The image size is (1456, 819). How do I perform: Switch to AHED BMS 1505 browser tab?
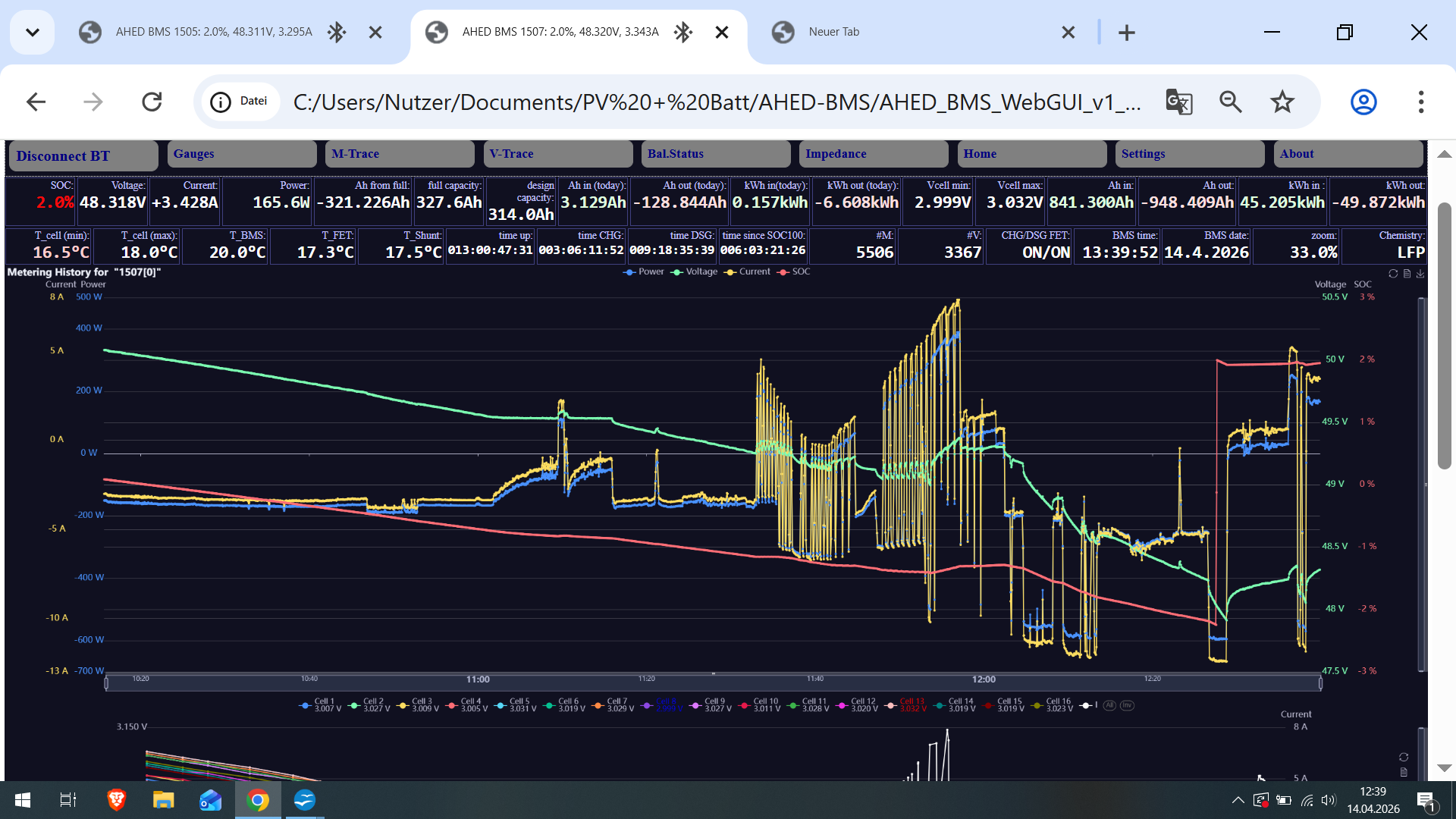[x=214, y=32]
